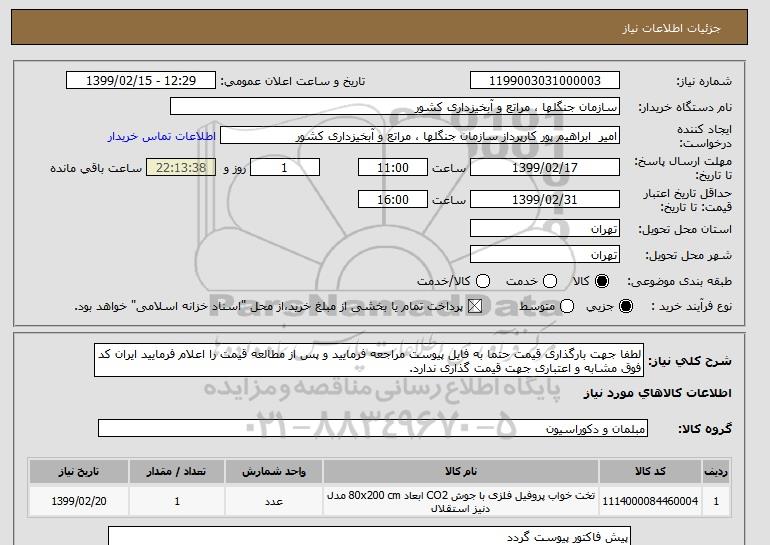
Task: Select the کالا/خدمت radio button
Action: point(483,281)
